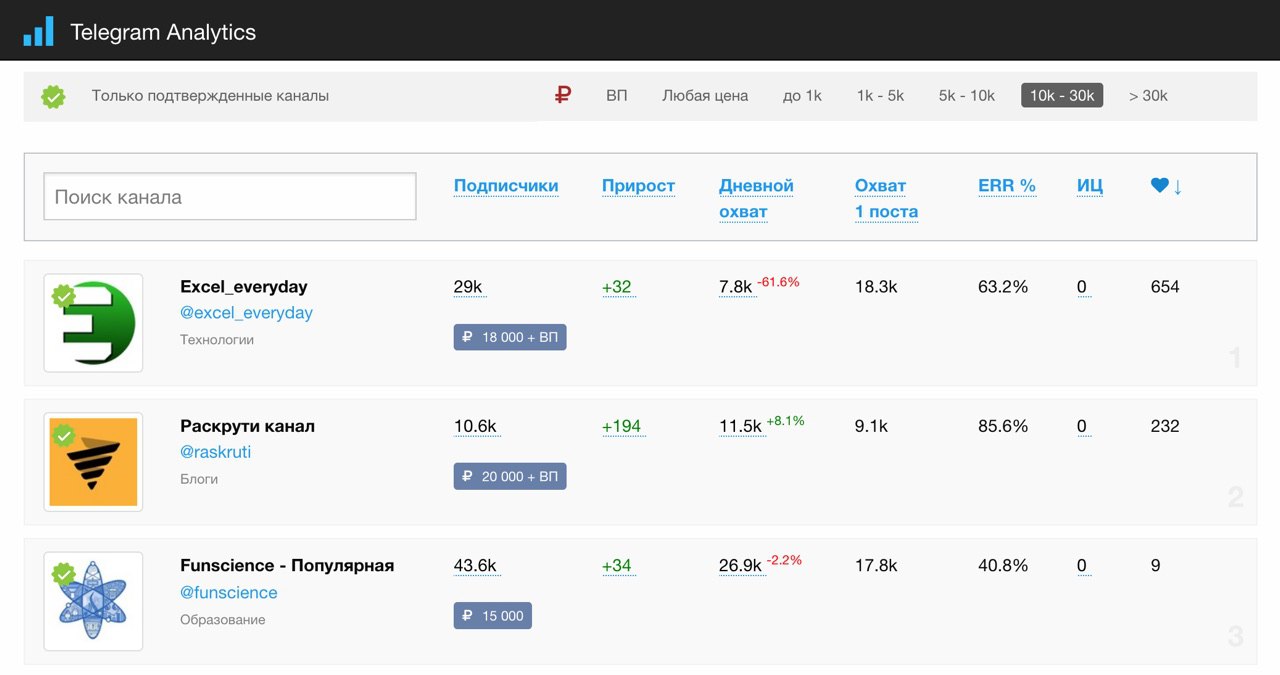Screen dimensions: 1280x675
Task: Click the Образование category label
Action: pyautogui.click(x=223, y=619)
